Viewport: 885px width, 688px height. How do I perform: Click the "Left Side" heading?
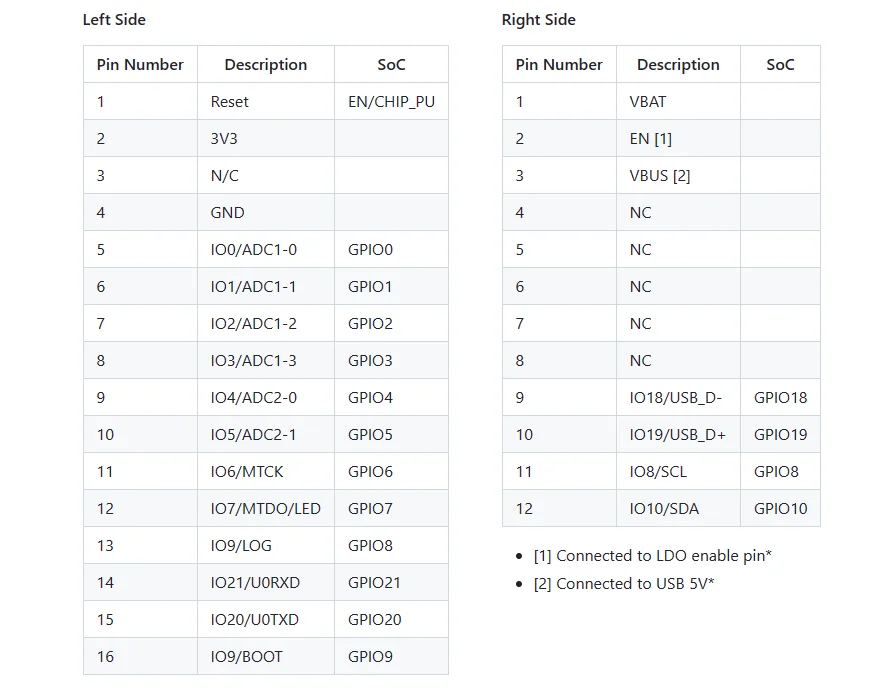pos(114,20)
